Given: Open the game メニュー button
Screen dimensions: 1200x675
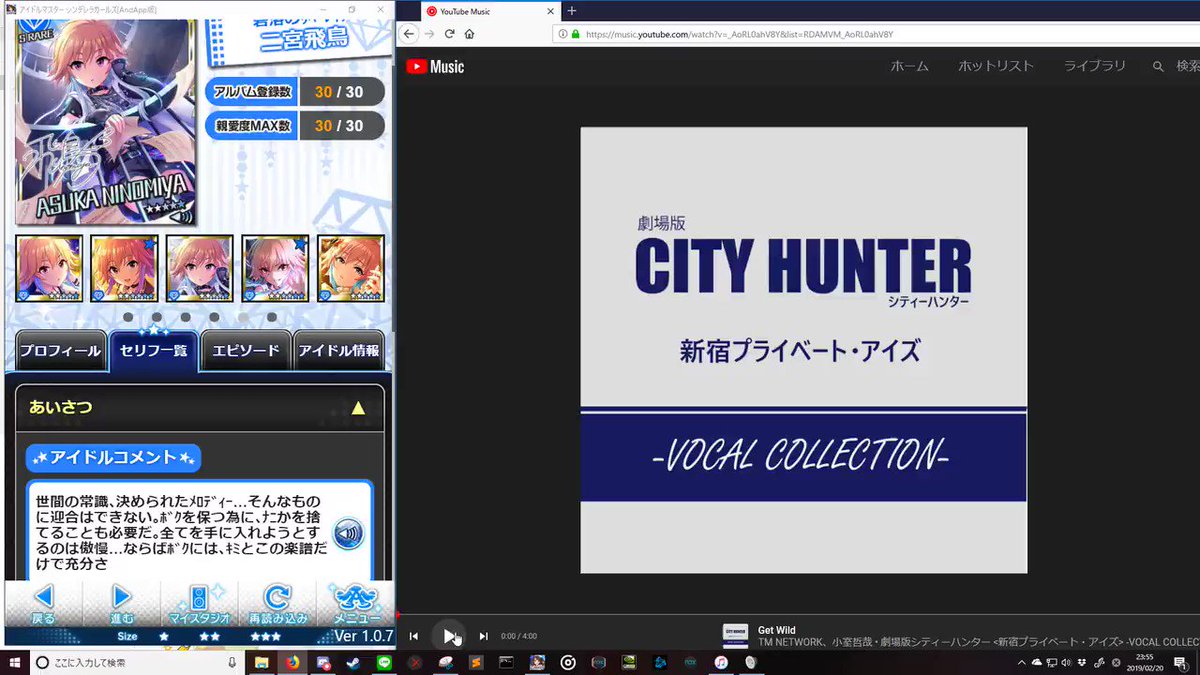Looking at the screenshot, I should tap(355, 604).
